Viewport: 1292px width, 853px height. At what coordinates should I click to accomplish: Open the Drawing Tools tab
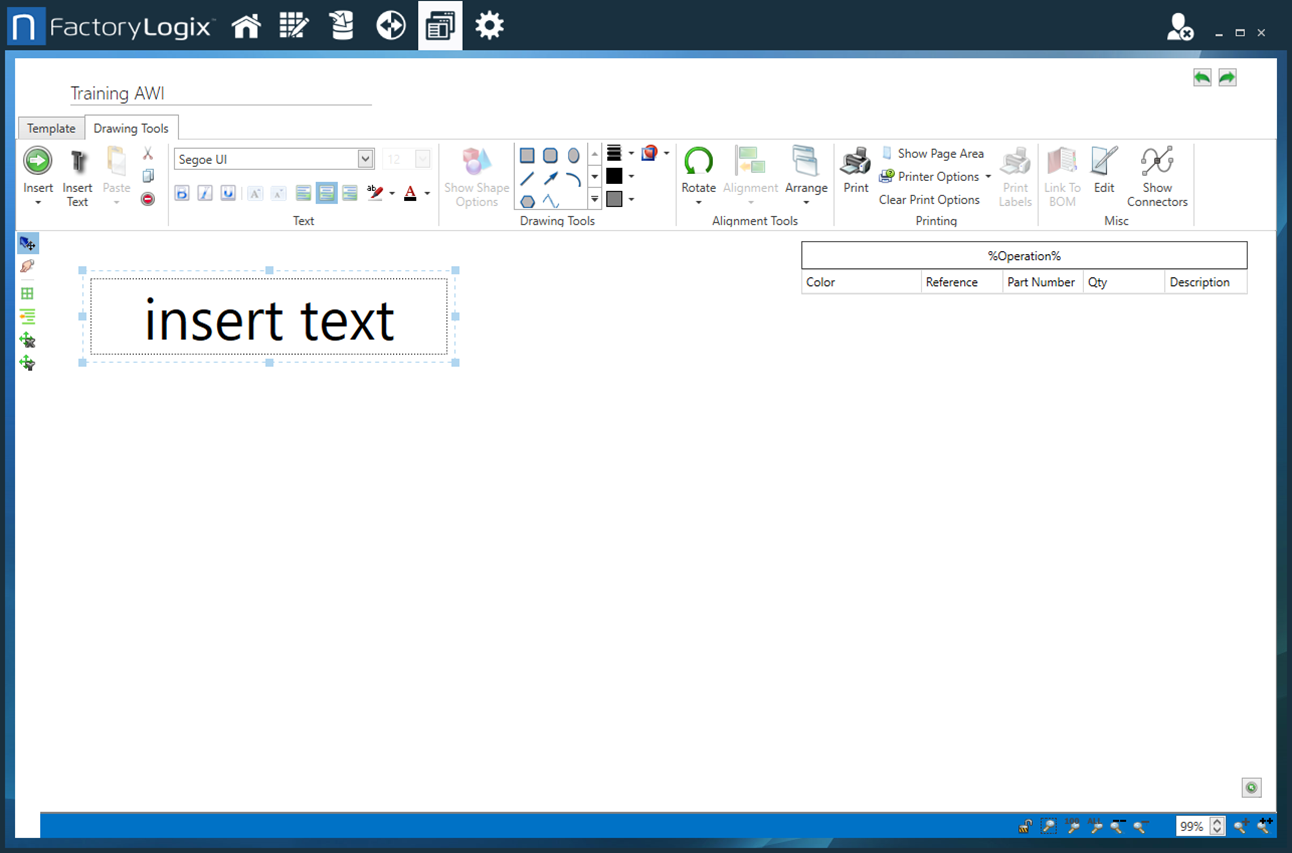[x=131, y=128]
